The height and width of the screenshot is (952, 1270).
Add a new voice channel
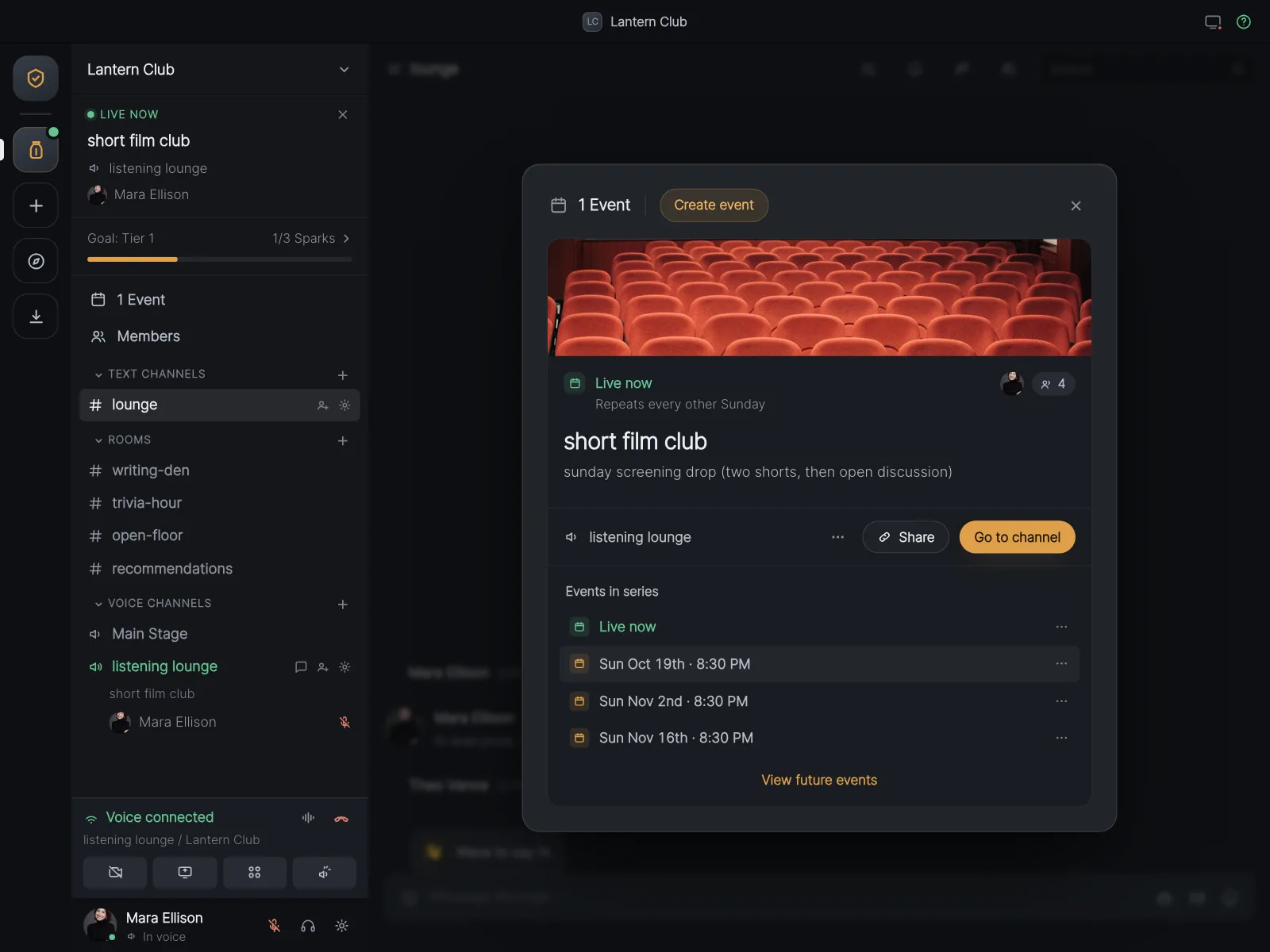point(343,605)
